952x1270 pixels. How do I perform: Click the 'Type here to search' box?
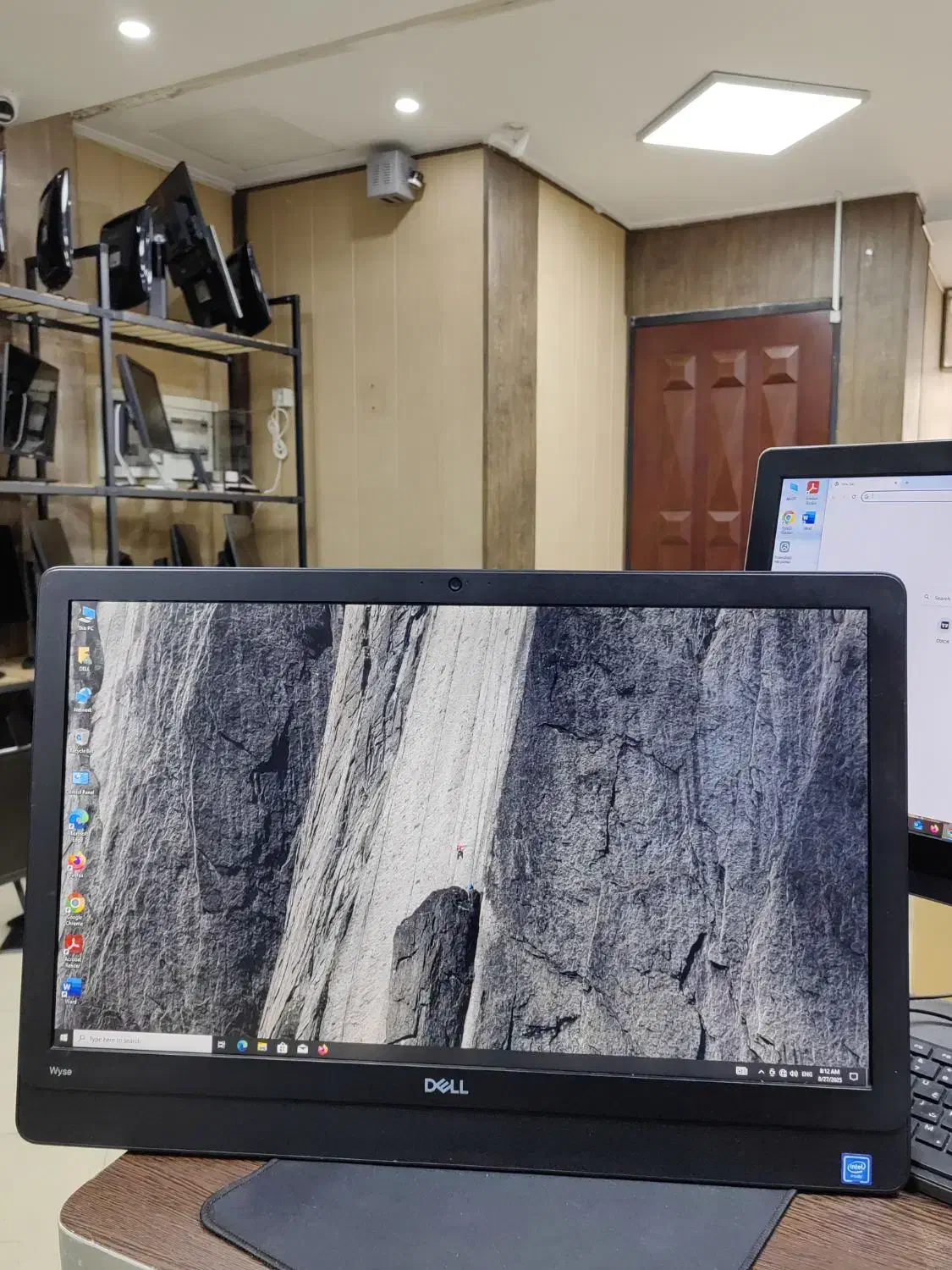[143, 1041]
